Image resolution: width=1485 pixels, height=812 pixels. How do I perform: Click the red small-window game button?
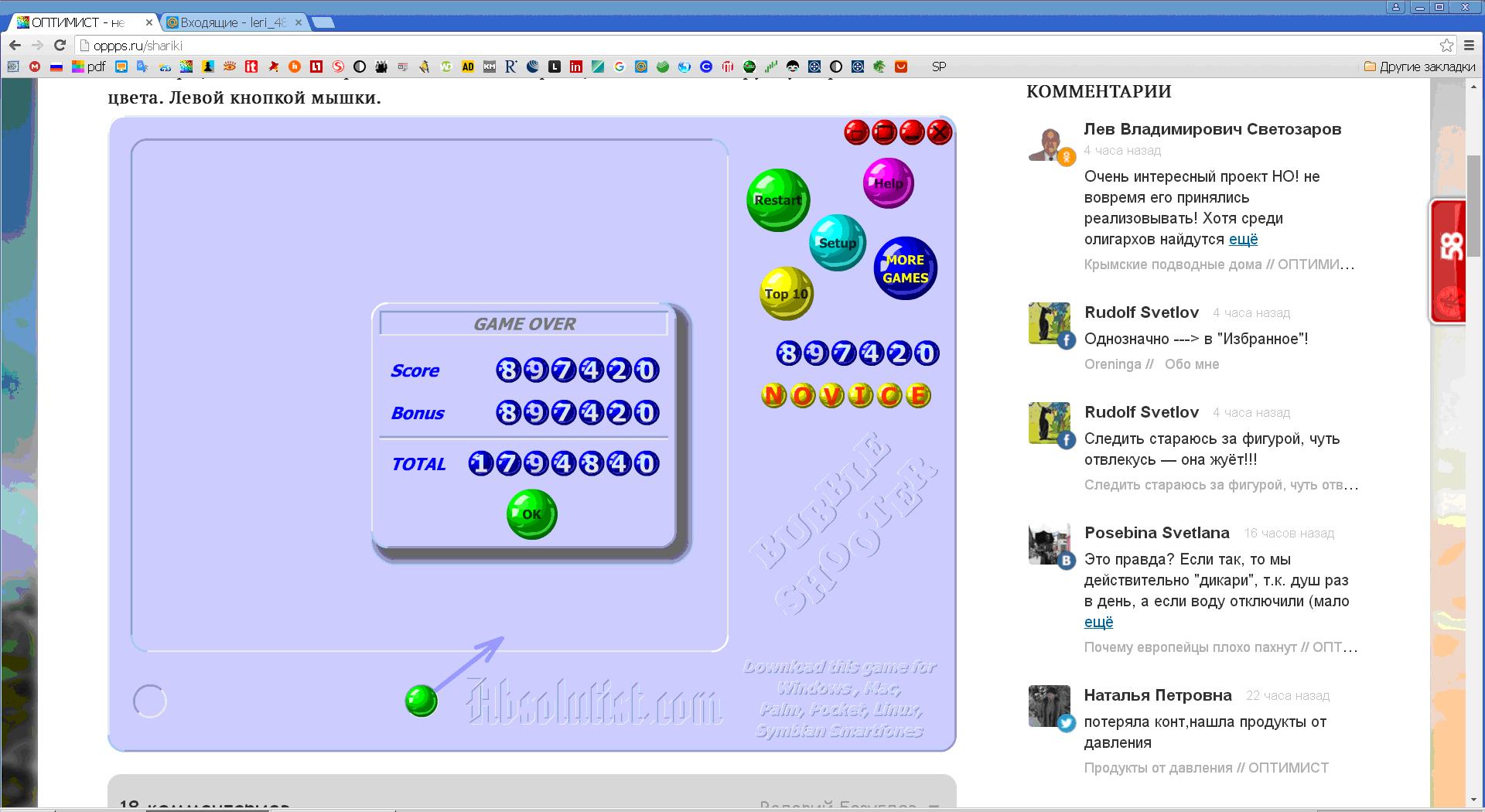(x=856, y=132)
